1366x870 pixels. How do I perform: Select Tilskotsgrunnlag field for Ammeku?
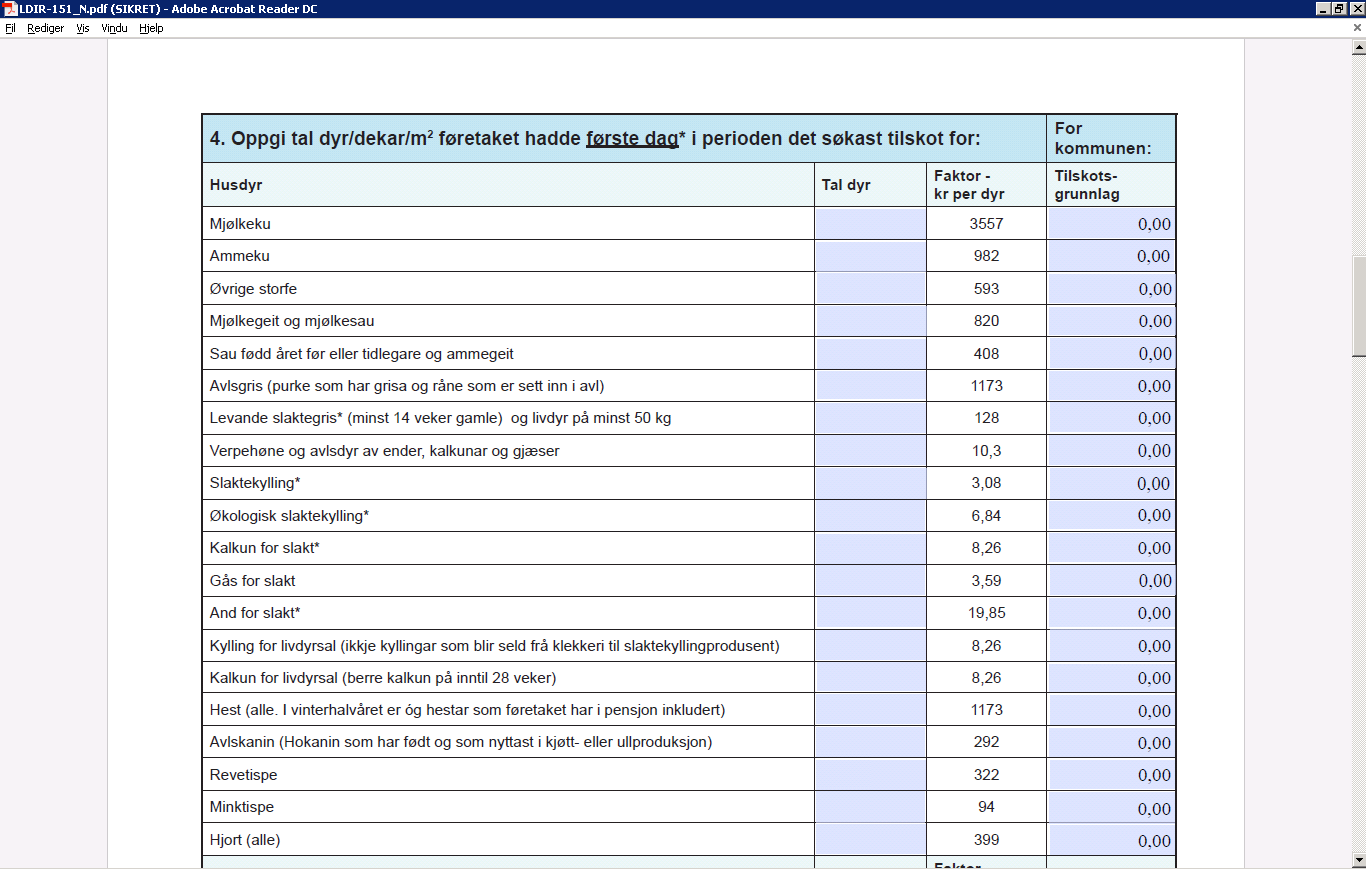(x=1111, y=256)
